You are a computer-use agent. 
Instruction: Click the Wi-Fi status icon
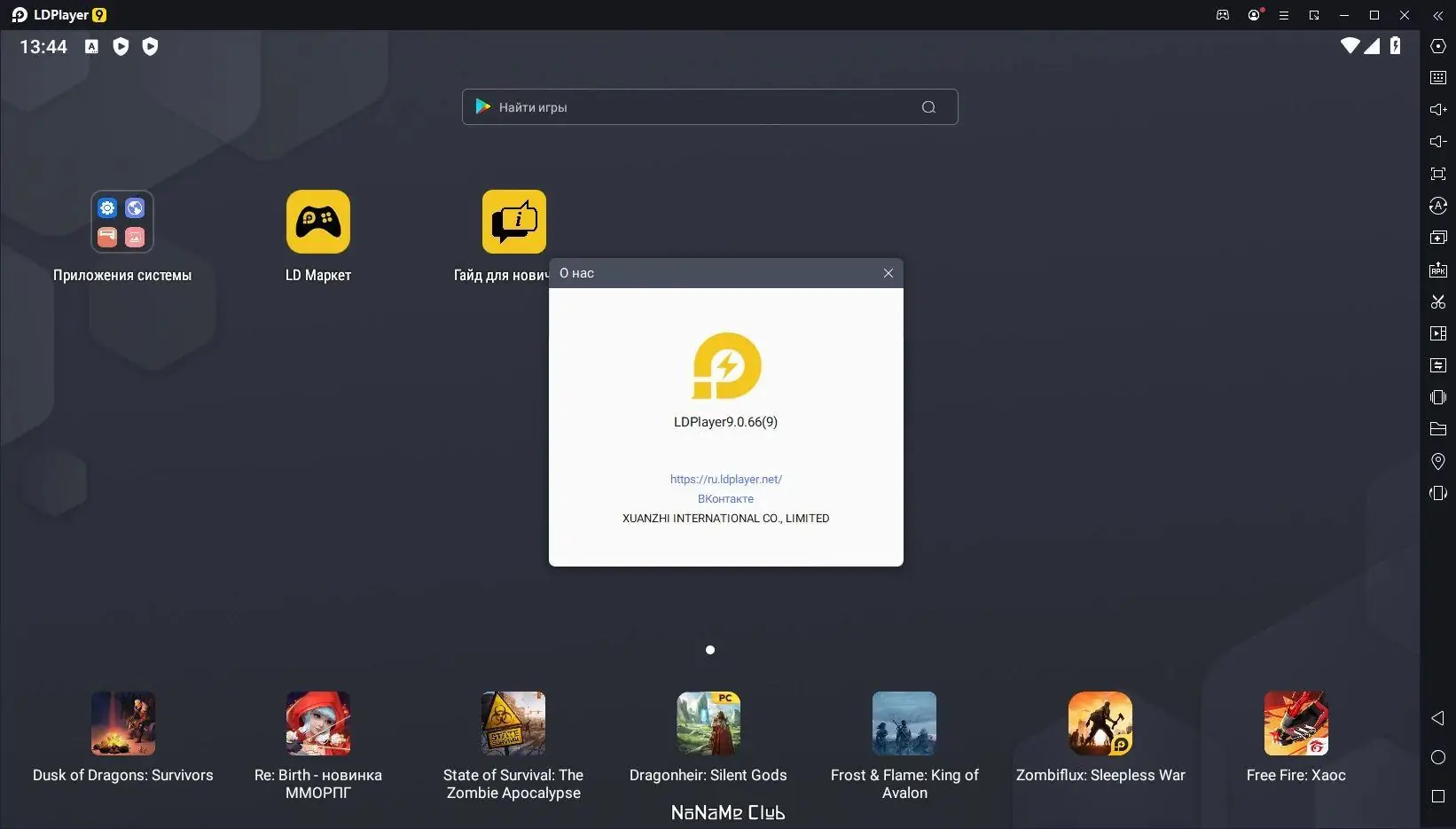pos(1350,45)
